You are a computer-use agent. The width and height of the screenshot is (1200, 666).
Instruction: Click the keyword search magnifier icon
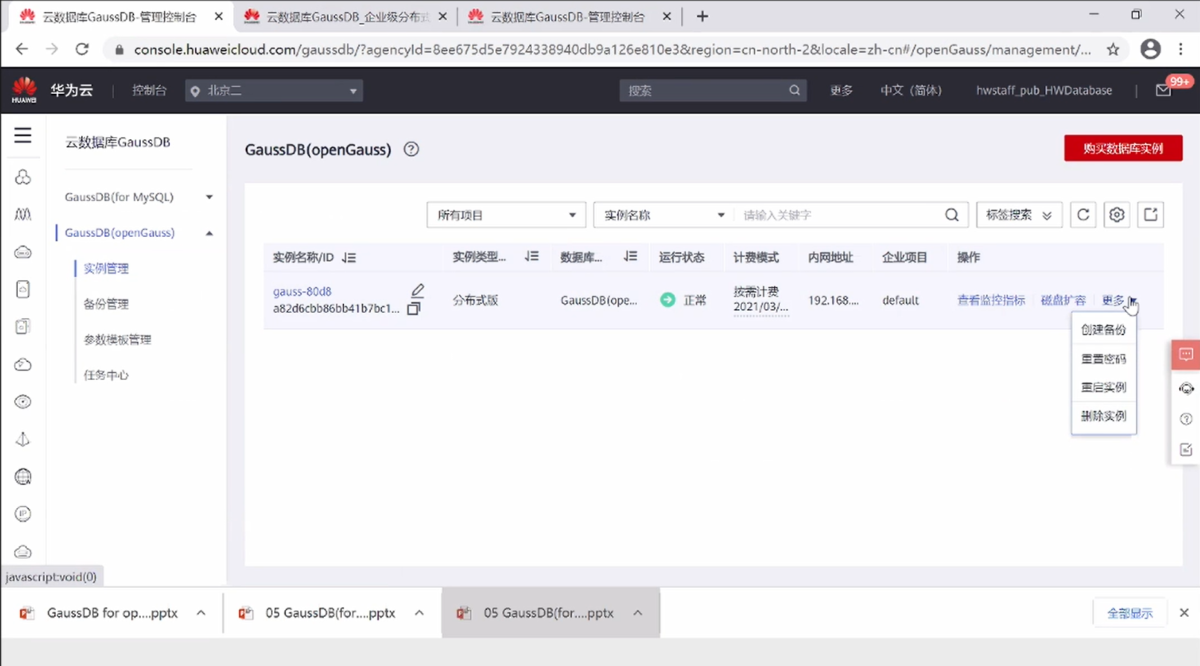pyautogui.click(x=952, y=215)
